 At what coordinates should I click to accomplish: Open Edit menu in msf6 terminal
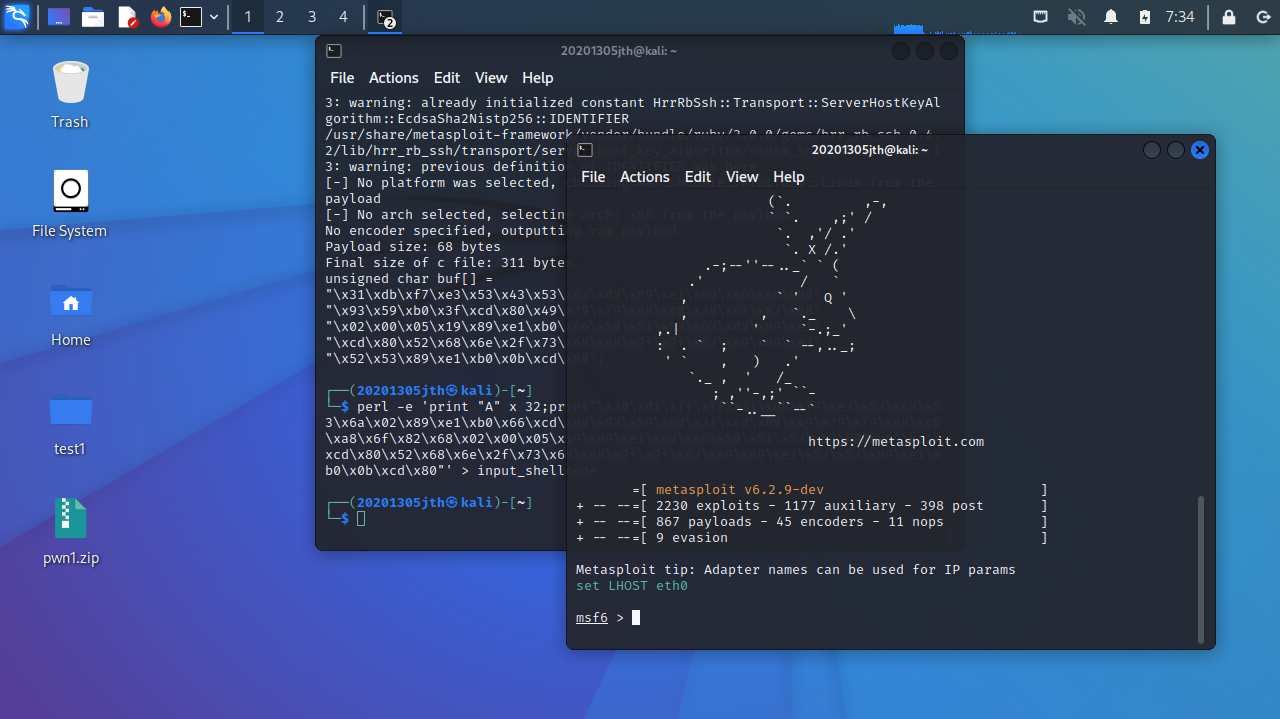point(698,177)
